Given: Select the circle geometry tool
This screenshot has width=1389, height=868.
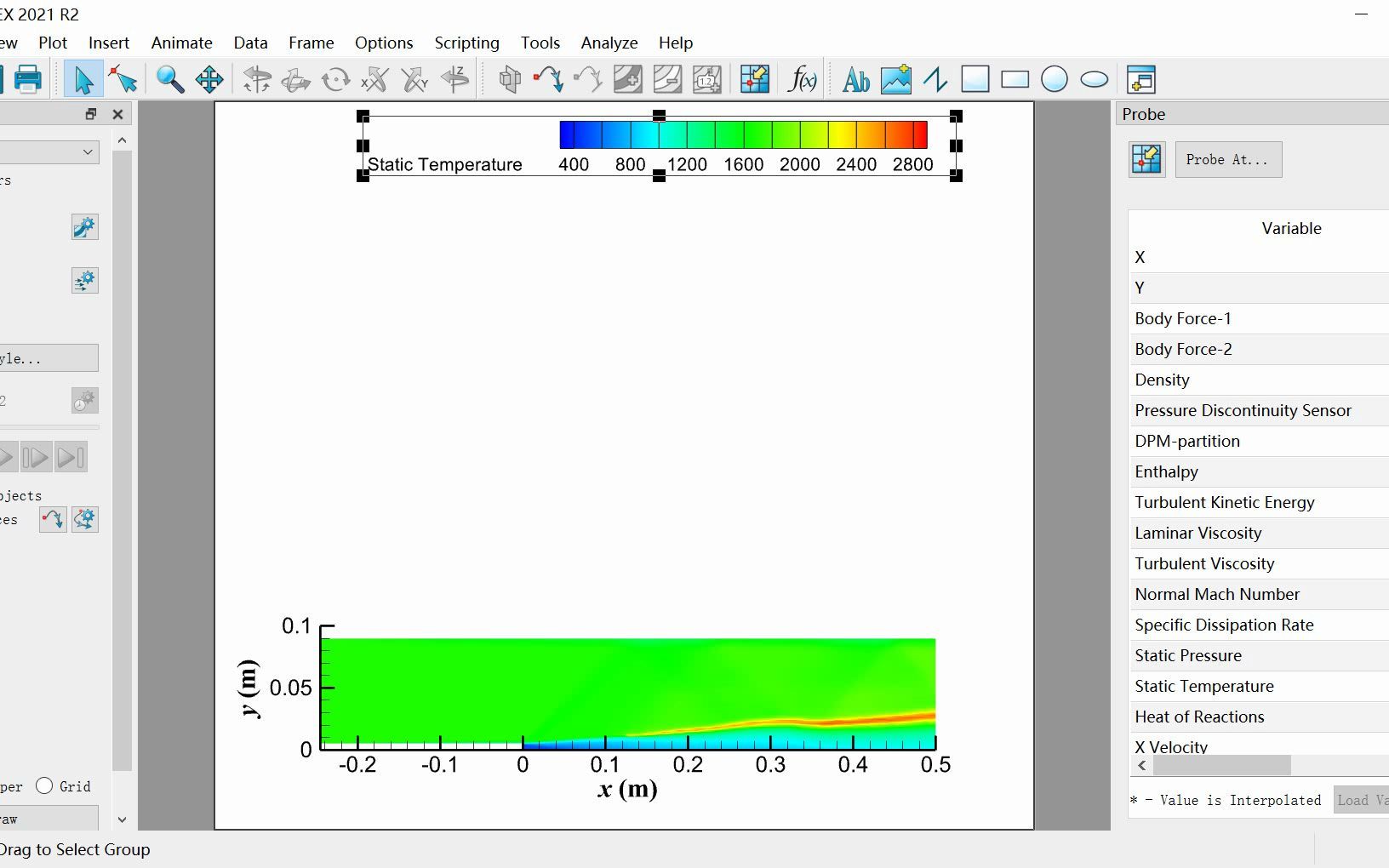Looking at the screenshot, I should [x=1055, y=79].
